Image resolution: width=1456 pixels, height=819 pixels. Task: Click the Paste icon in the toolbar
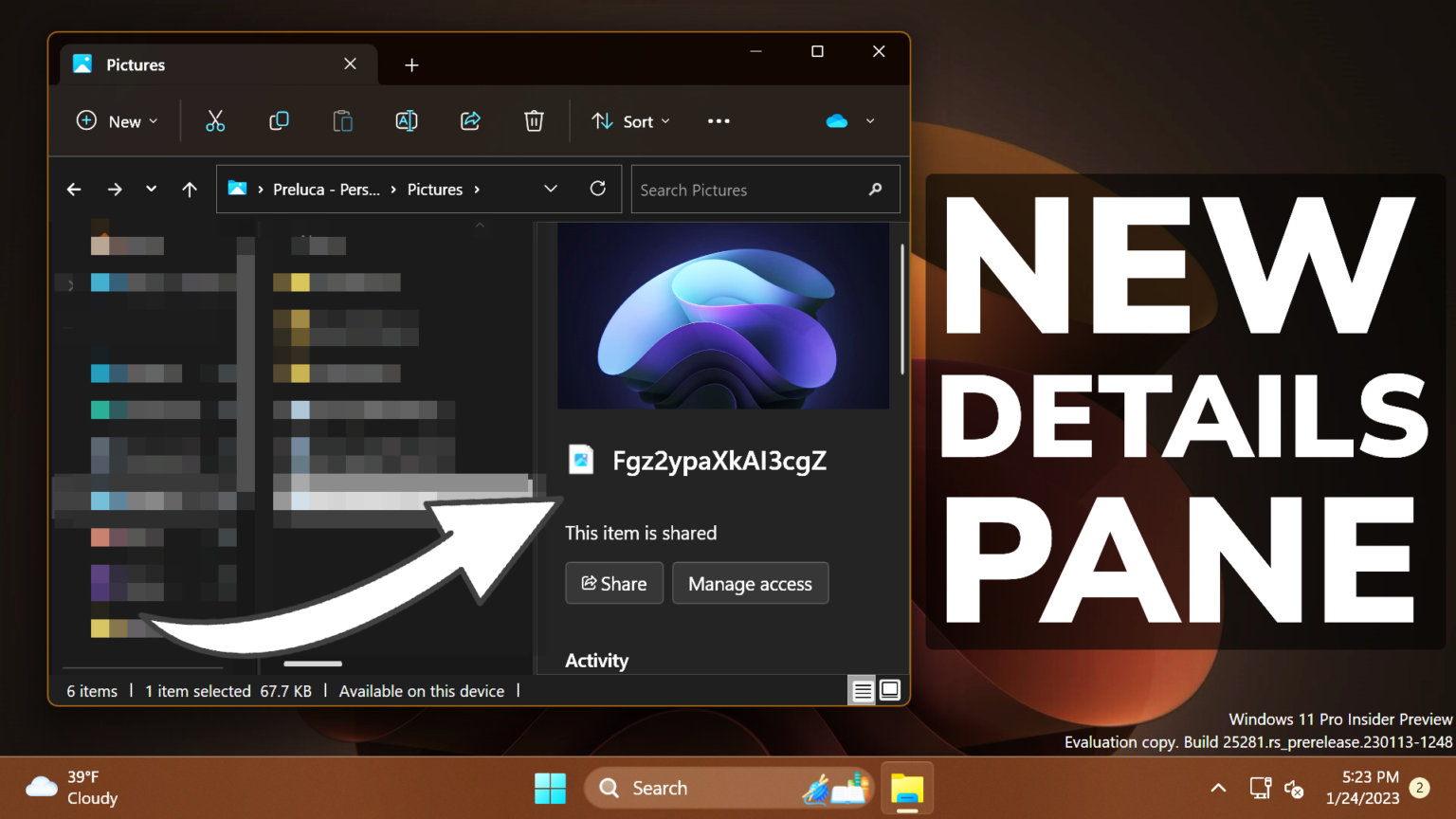click(x=342, y=120)
